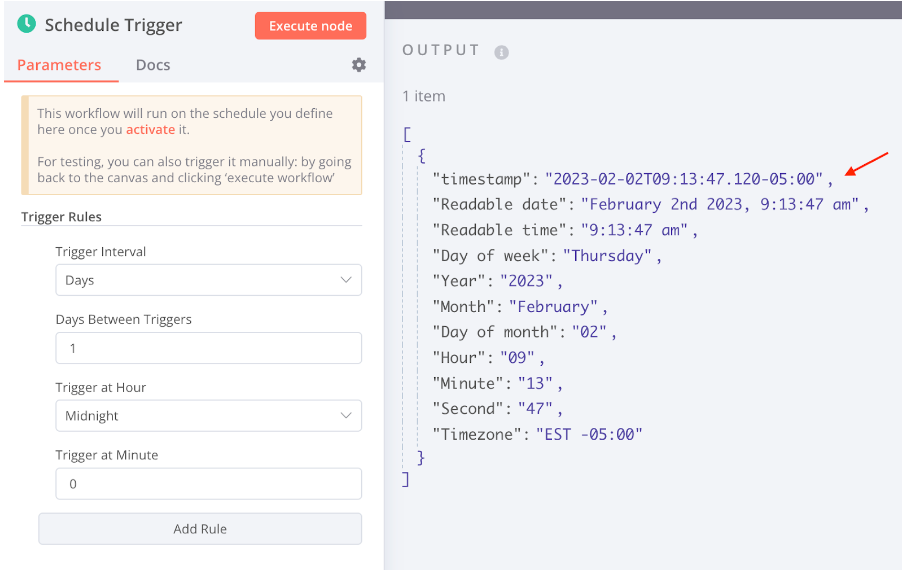The height and width of the screenshot is (570, 902).
Task: Follow the 'activate' link in the notice
Action: [150, 130]
